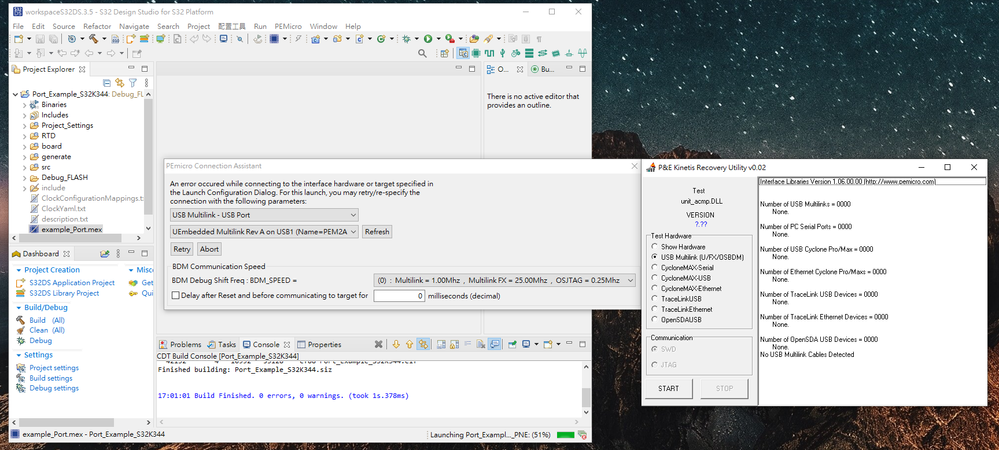Minimize the Project Explorer panel
The height and width of the screenshot is (450, 999).
click(x=131, y=69)
